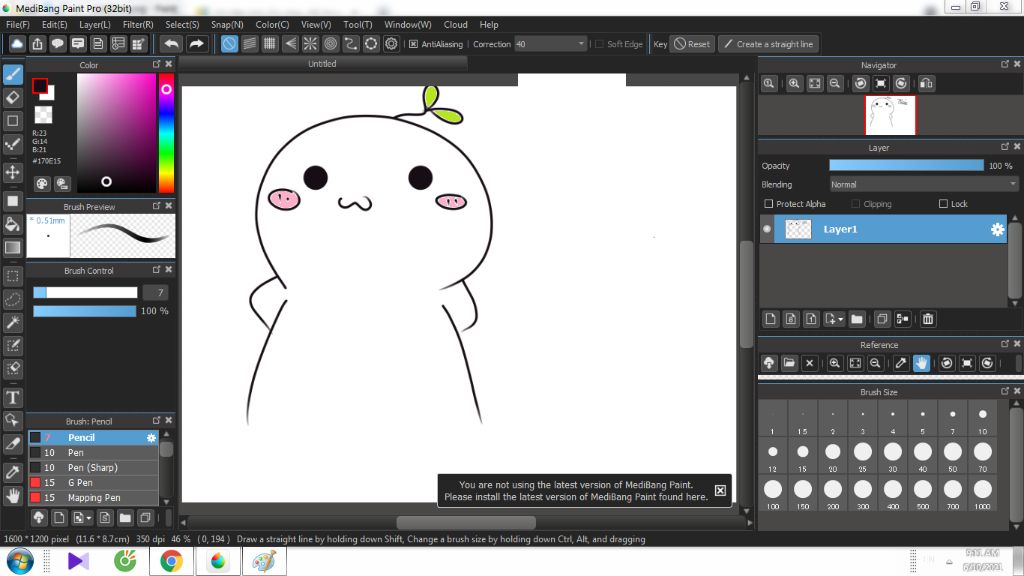1024x576 pixels.
Task: Open Pencil brush settings gear
Action: coord(151,438)
